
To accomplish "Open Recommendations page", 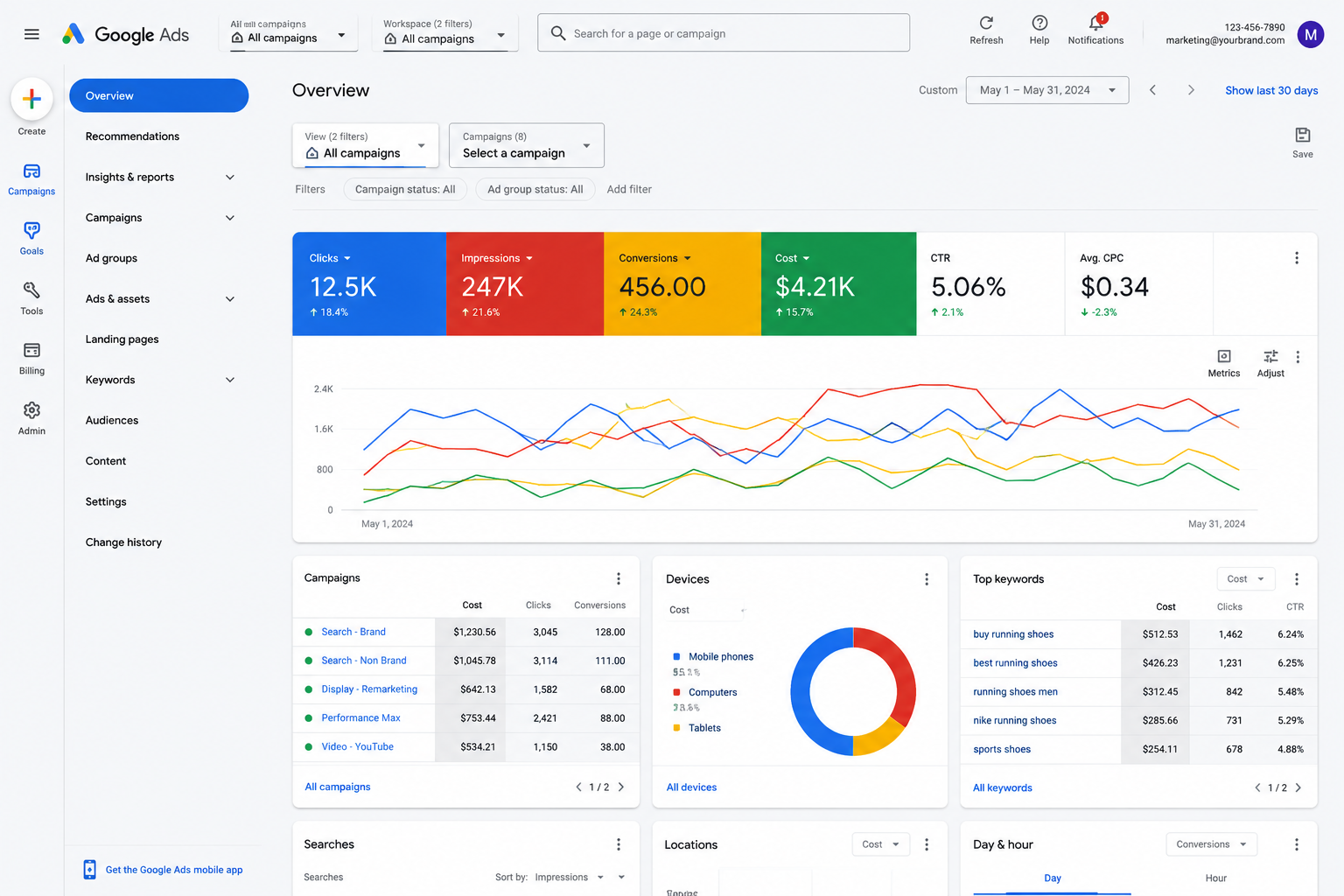I will click(132, 136).
